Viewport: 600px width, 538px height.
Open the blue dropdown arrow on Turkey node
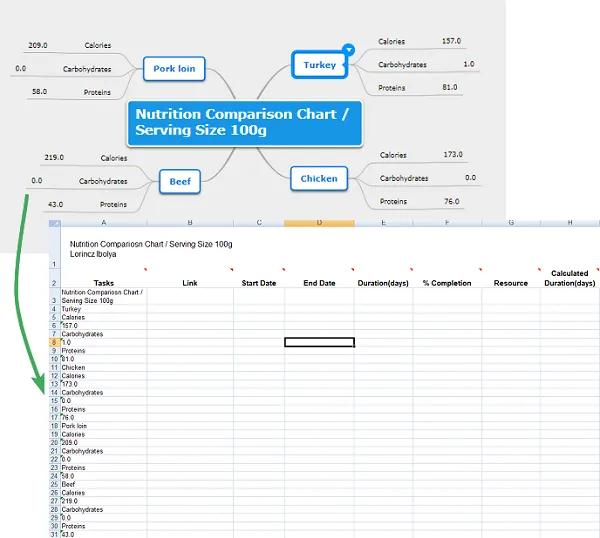pos(348,49)
